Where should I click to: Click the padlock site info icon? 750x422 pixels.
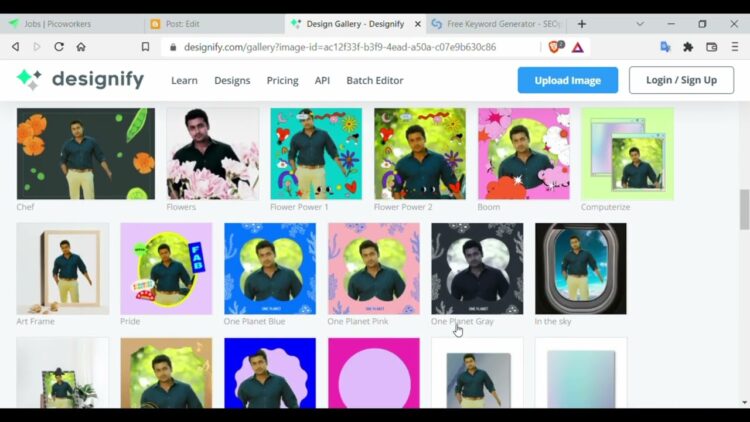(x=173, y=47)
